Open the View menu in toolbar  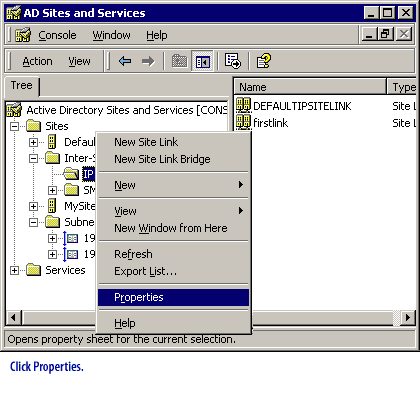pyautogui.click(x=79, y=61)
